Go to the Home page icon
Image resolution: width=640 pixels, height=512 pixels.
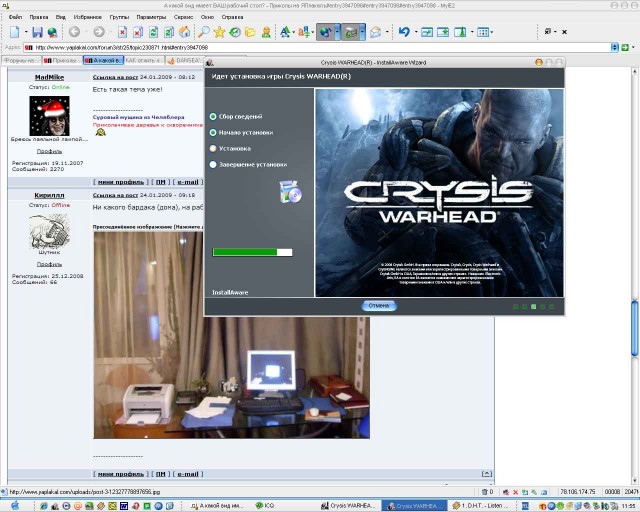pos(184,32)
